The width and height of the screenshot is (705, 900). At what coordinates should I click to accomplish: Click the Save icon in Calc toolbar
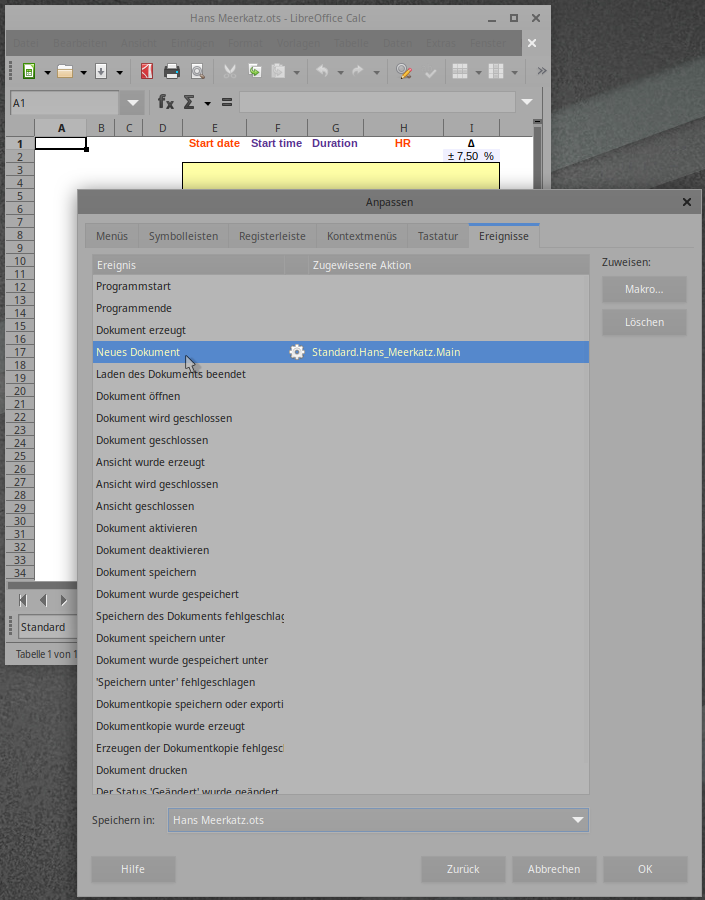click(x=101, y=71)
